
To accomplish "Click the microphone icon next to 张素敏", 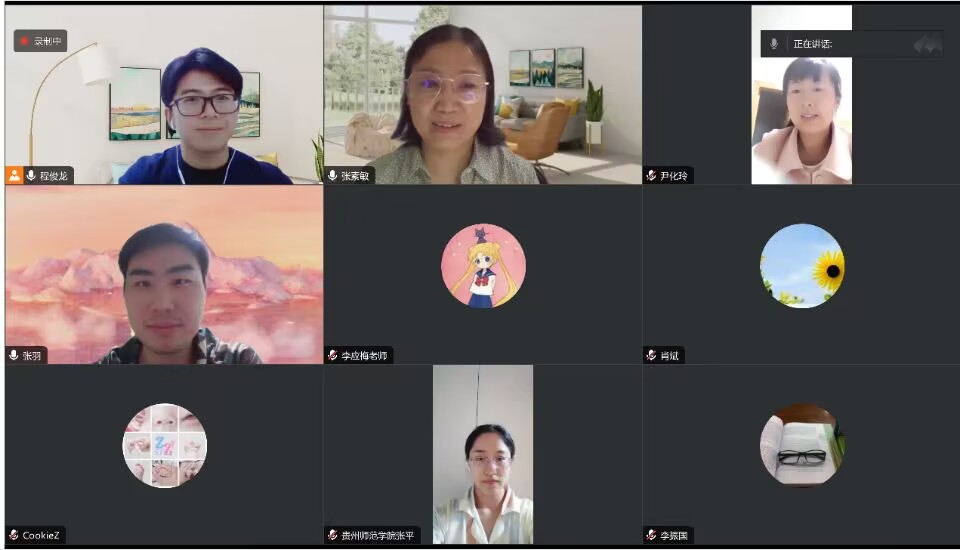I will click(332, 176).
